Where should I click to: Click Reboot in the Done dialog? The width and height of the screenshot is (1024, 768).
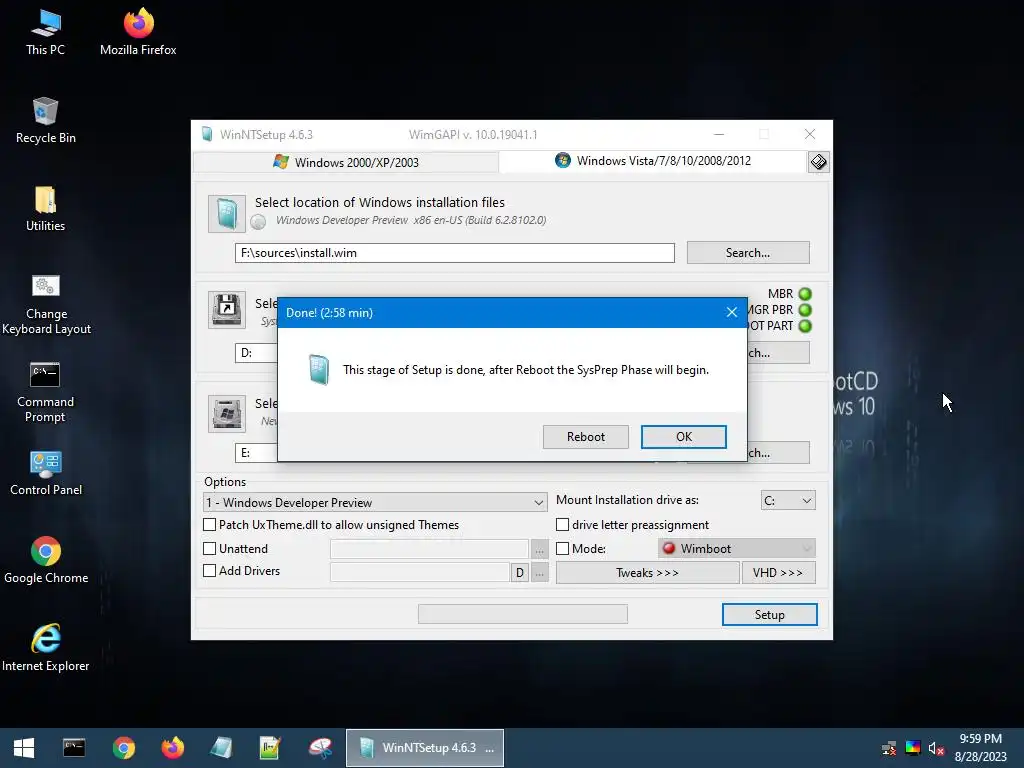point(586,437)
